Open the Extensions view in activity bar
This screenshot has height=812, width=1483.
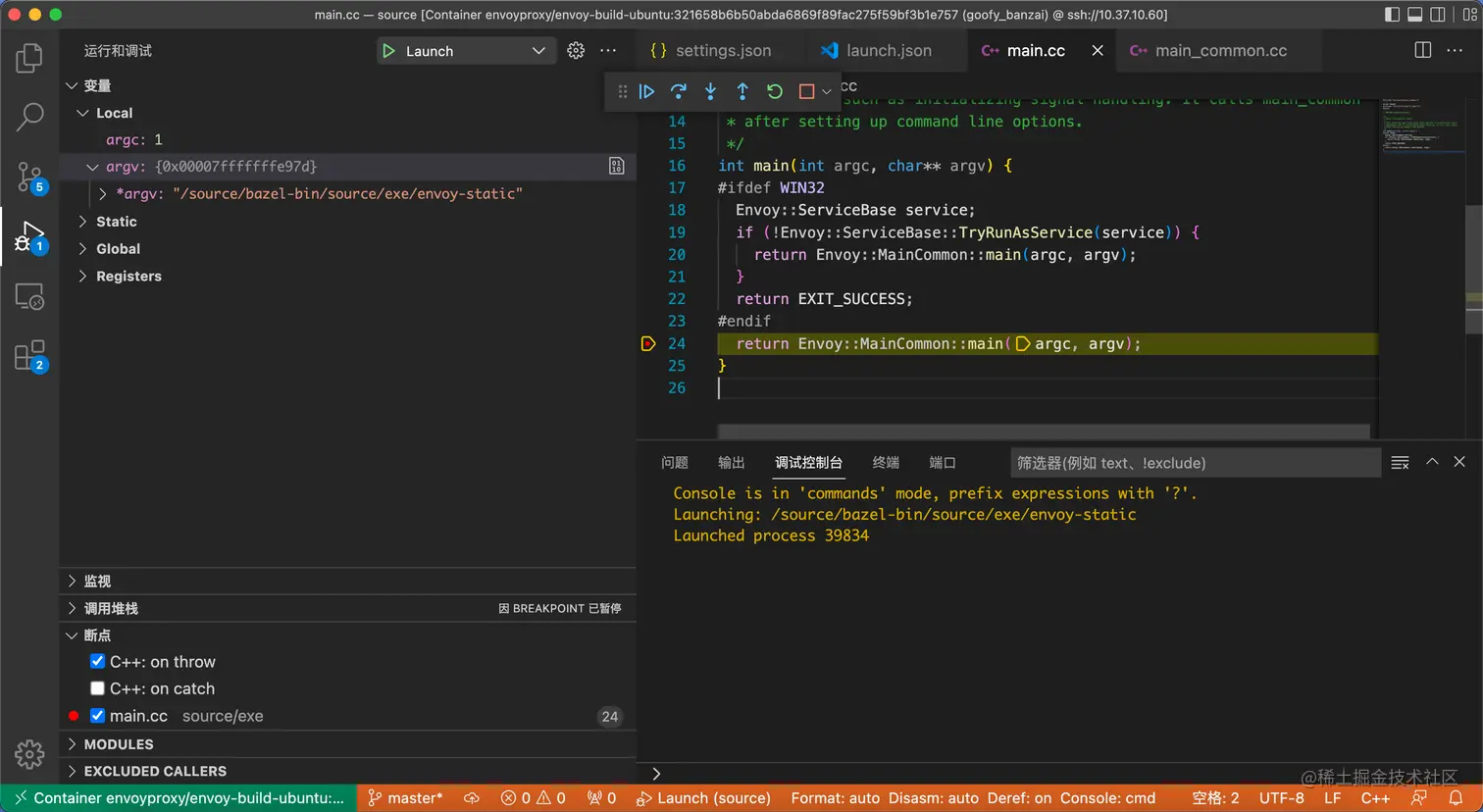[x=29, y=355]
